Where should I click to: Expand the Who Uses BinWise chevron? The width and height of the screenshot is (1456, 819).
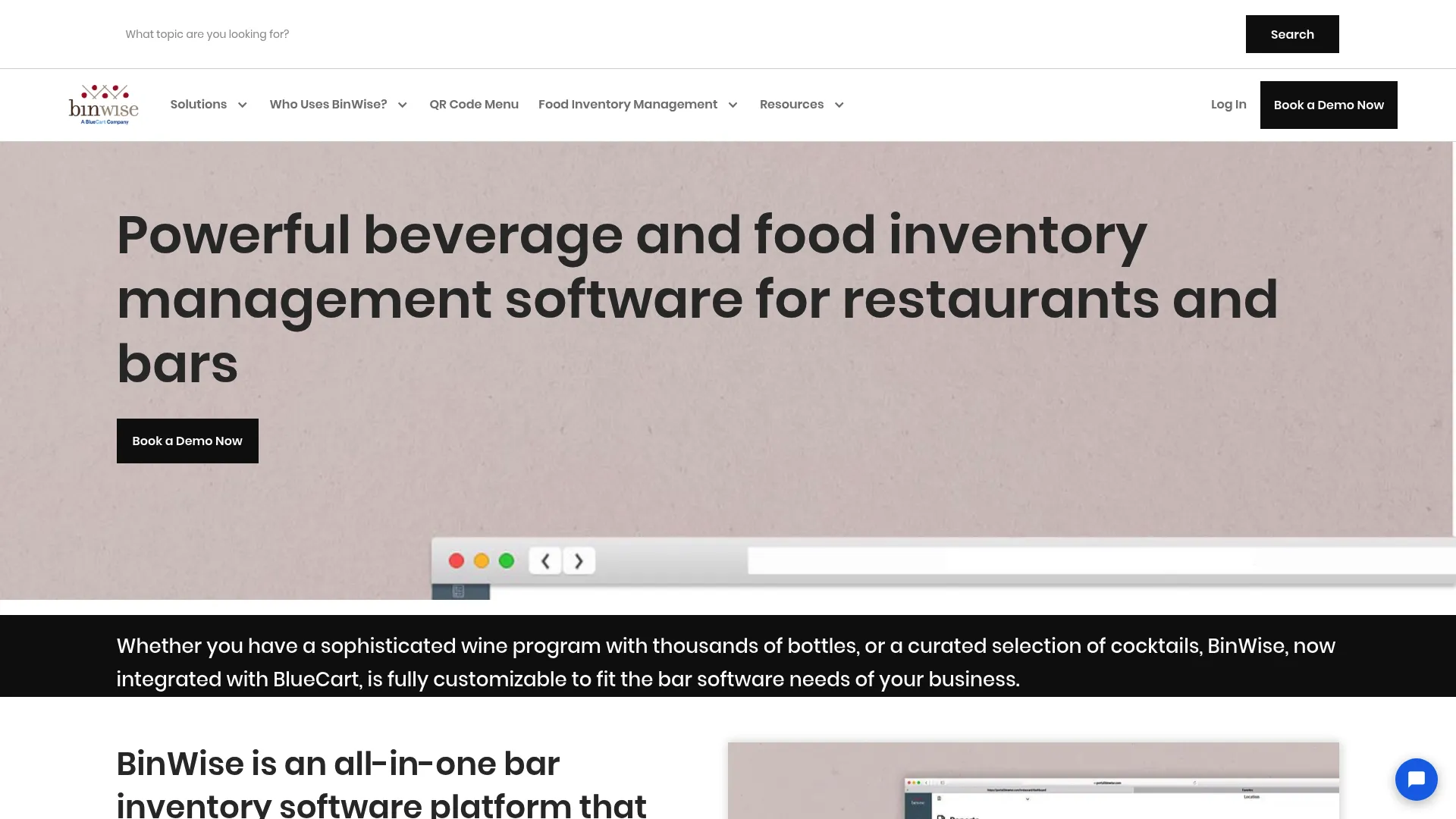click(403, 105)
